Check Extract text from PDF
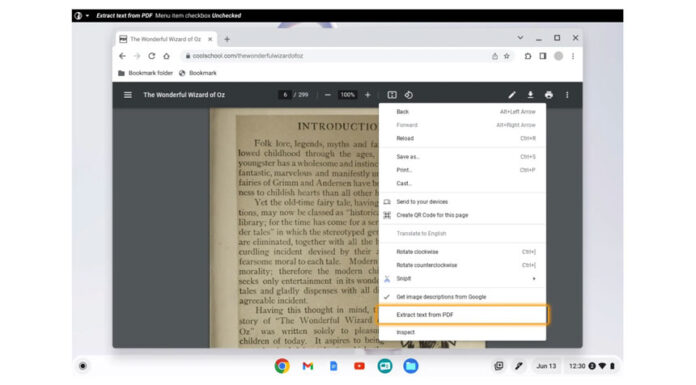The width and height of the screenshot is (696, 385). (462, 315)
